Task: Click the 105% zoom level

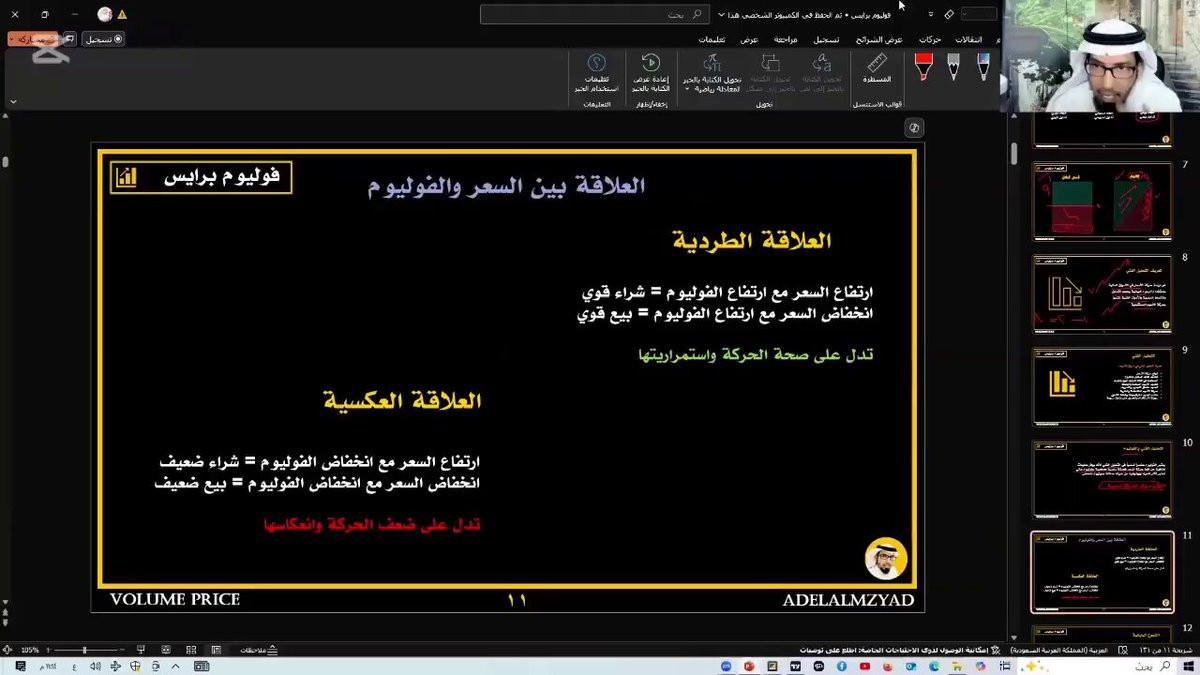Action: 30,650
